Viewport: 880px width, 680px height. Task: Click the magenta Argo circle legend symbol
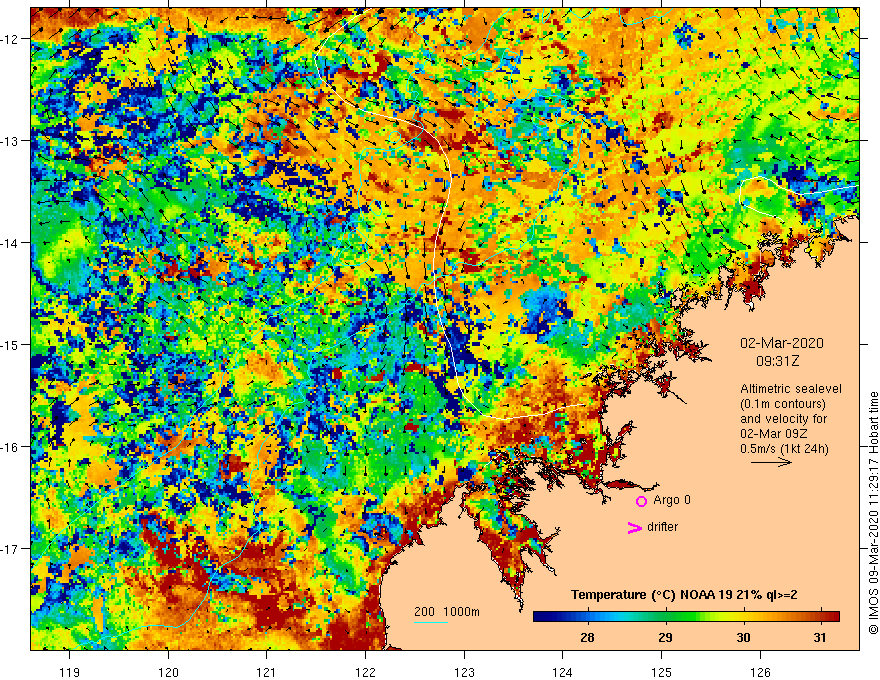point(641,502)
